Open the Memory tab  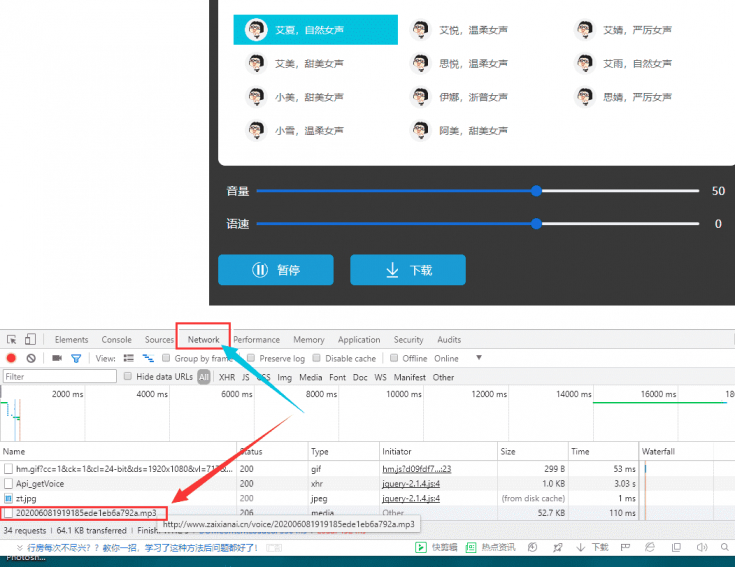pyautogui.click(x=308, y=340)
